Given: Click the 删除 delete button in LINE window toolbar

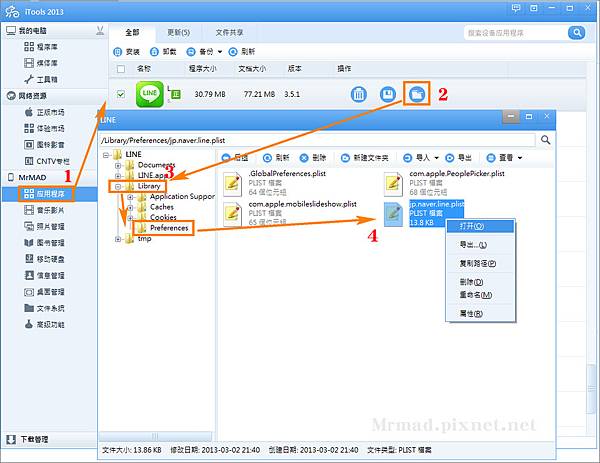Looking at the screenshot, I should coord(313,158).
